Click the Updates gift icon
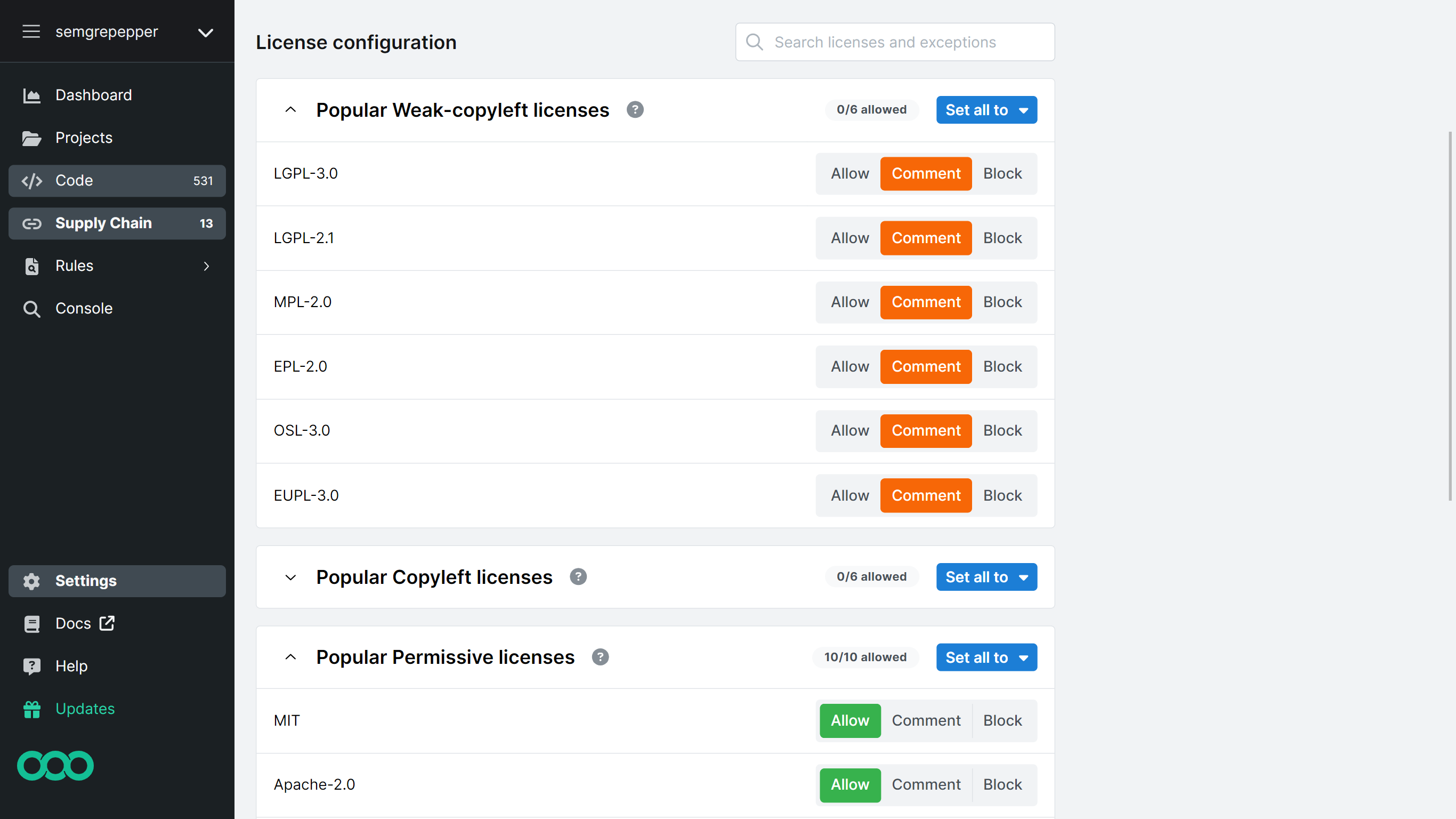The image size is (1456, 819). (31, 709)
